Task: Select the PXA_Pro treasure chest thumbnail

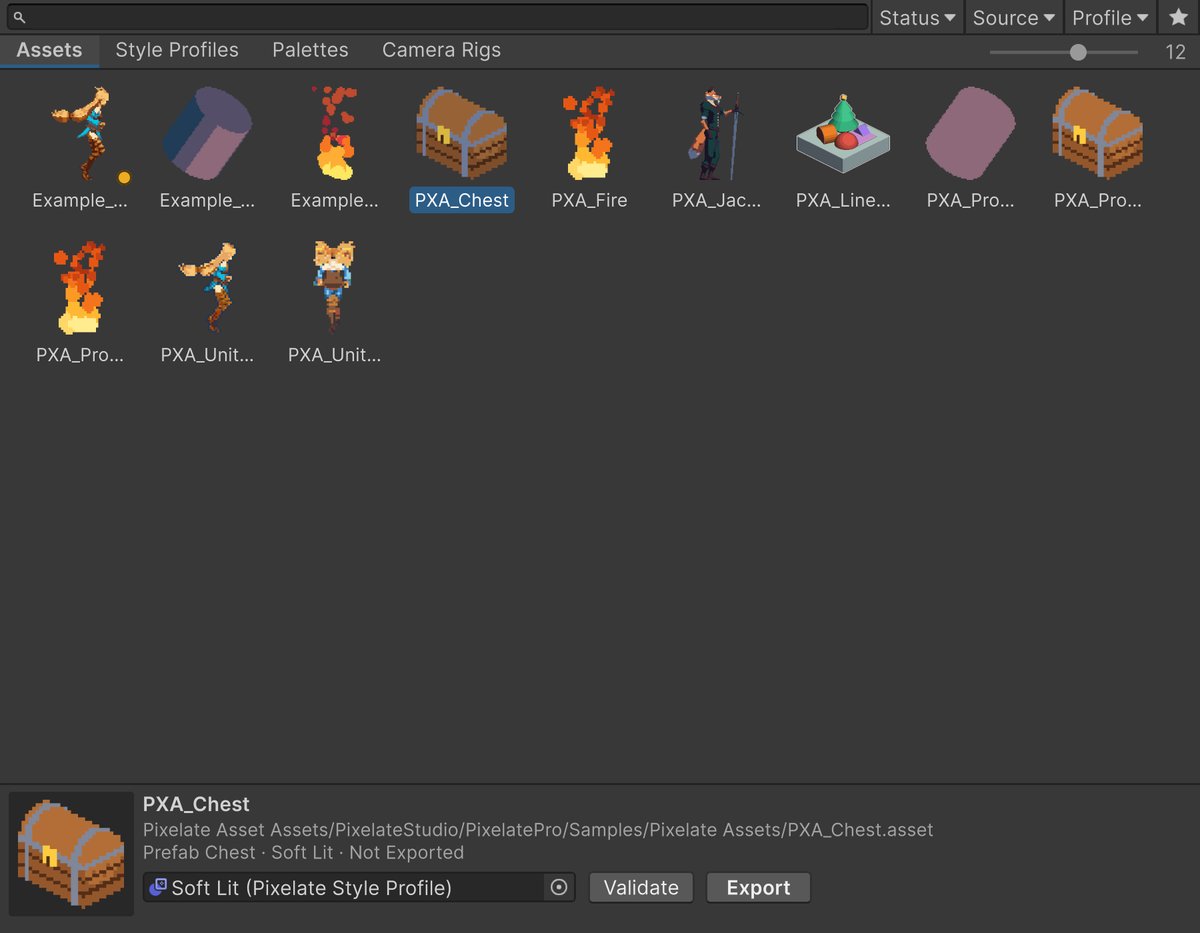Action: click(1097, 133)
